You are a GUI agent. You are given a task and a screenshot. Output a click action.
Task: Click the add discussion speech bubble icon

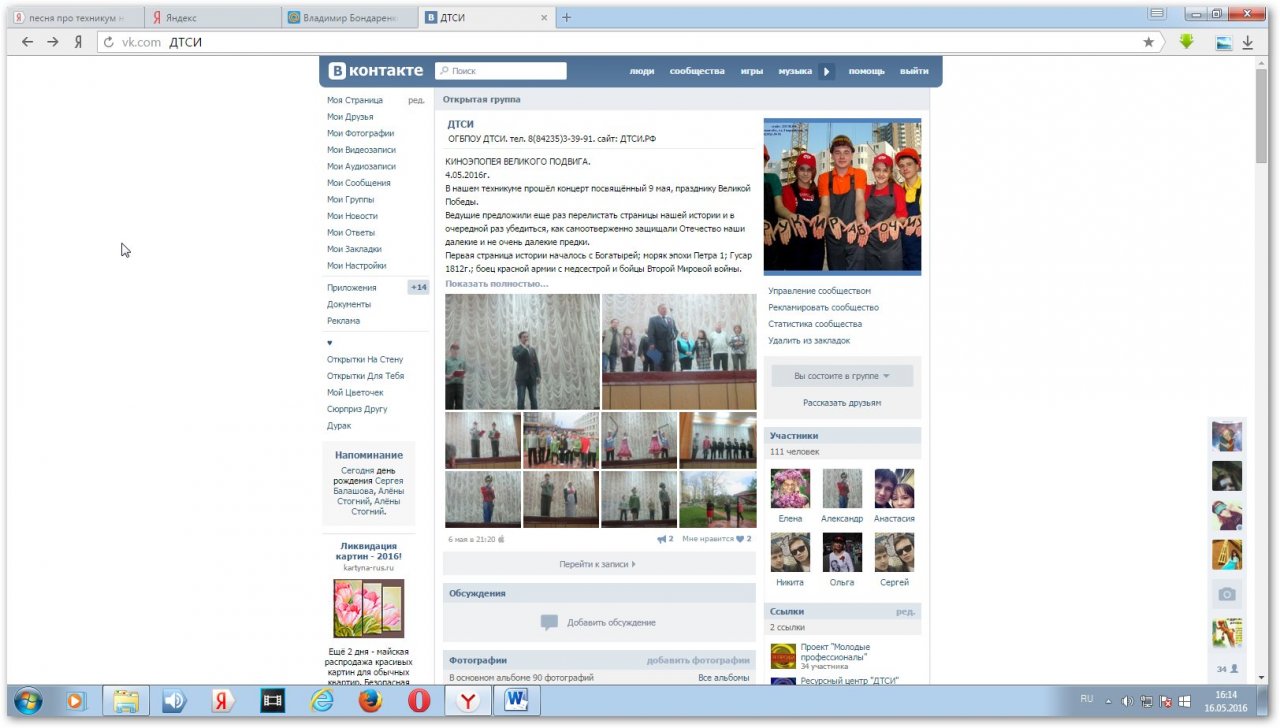(549, 622)
